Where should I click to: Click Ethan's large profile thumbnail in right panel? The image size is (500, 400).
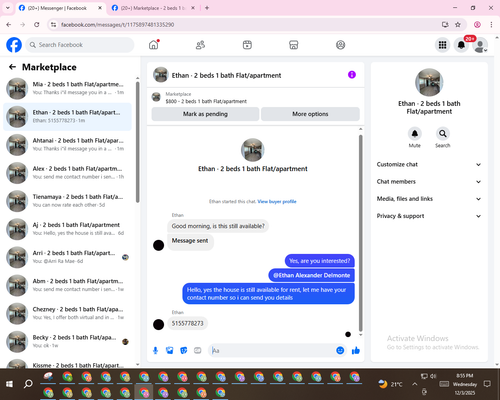tap(429, 82)
